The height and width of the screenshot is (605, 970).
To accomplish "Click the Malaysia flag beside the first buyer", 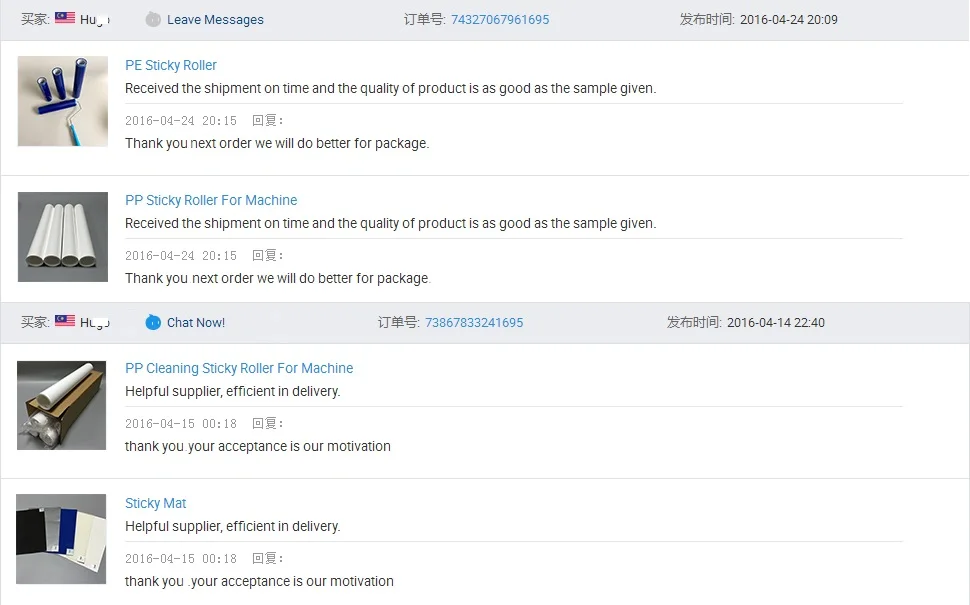I will coord(65,18).
